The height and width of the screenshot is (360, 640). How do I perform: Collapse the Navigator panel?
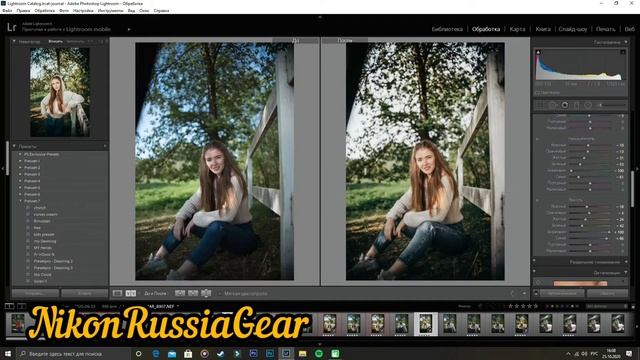(14, 41)
